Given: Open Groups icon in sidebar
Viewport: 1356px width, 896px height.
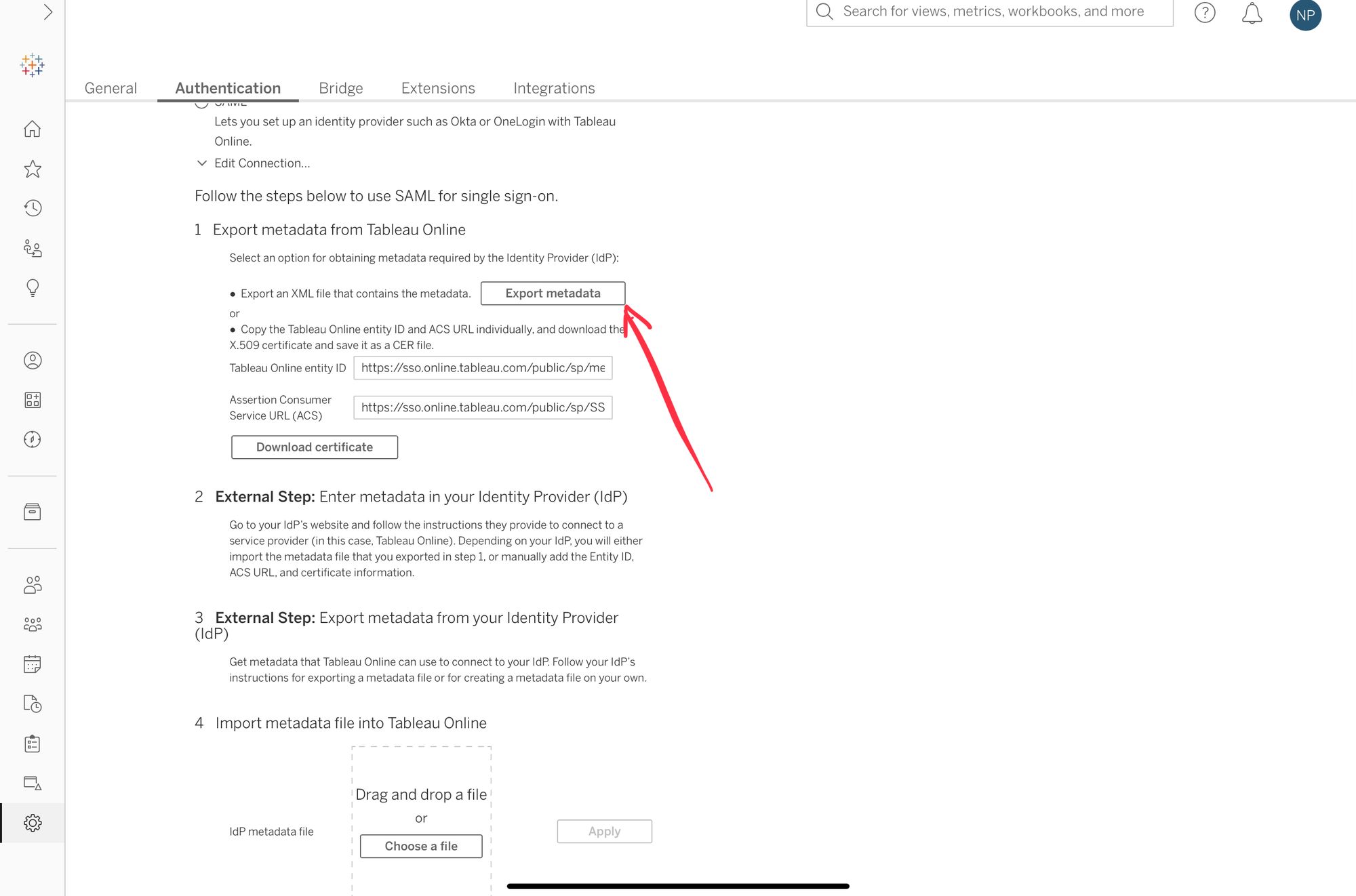Looking at the screenshot, I should pos(33,624).
